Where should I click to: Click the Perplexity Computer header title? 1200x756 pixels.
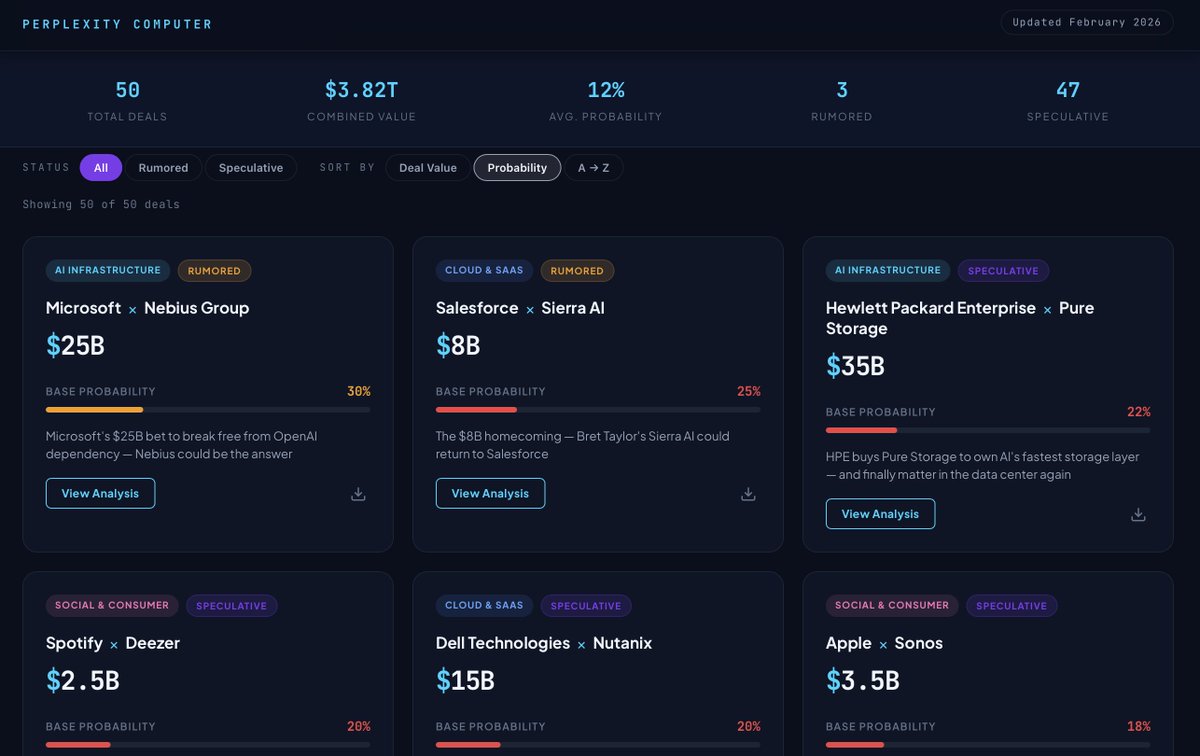[x=117, y=24]
